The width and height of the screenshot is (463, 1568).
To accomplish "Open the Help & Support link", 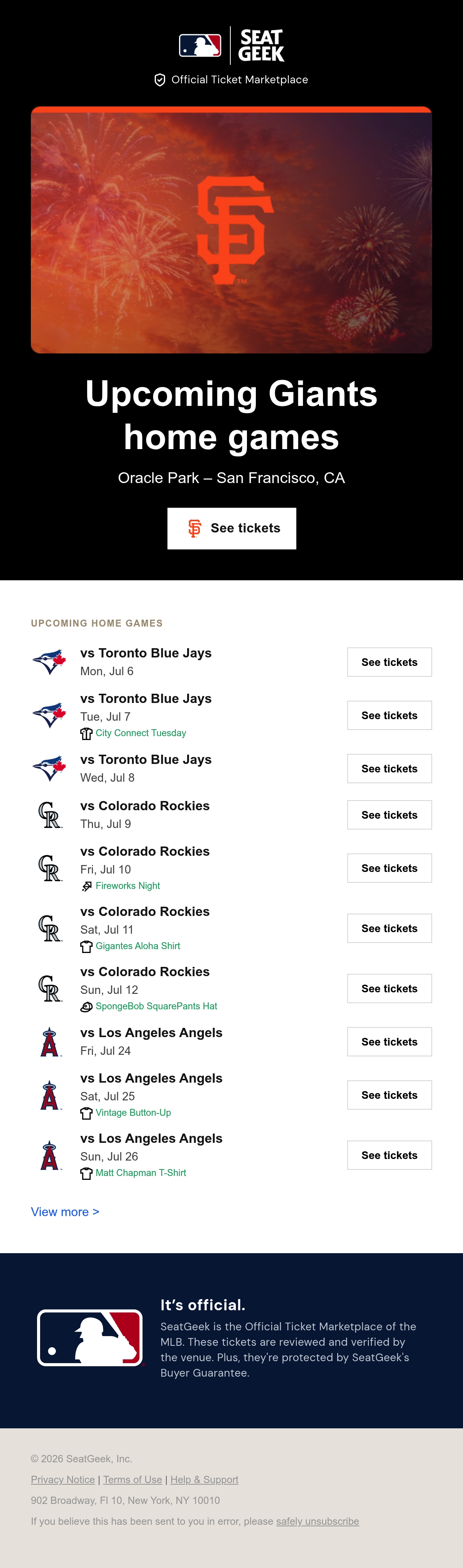I will (204, 1480).
